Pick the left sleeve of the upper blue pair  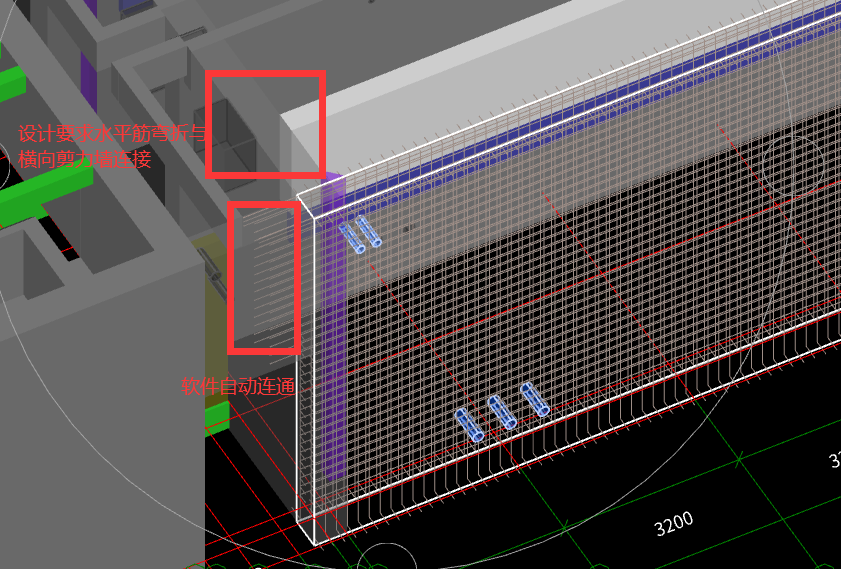pos(352,239)
